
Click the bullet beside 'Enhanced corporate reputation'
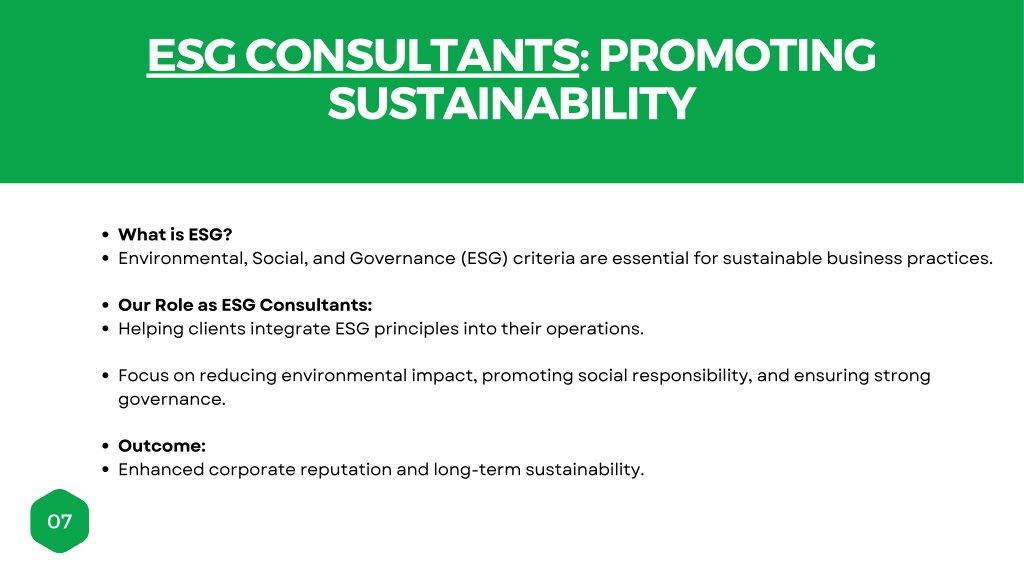(105, 470)
